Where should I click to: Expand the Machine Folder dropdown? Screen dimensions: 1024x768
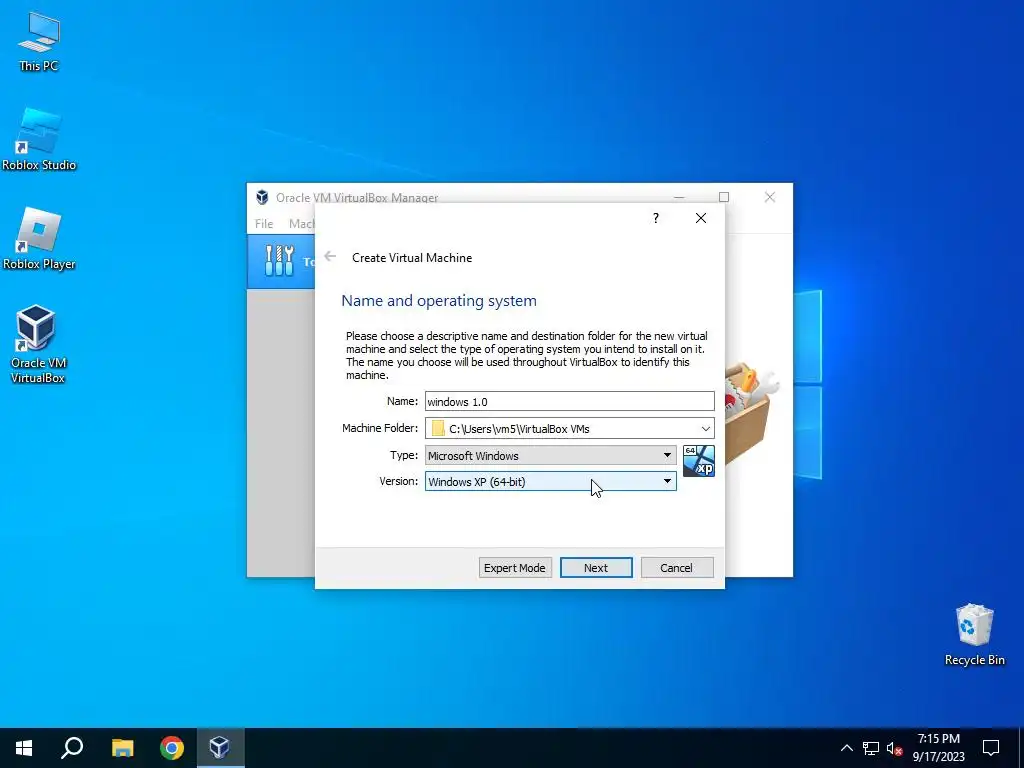(706, 428)
